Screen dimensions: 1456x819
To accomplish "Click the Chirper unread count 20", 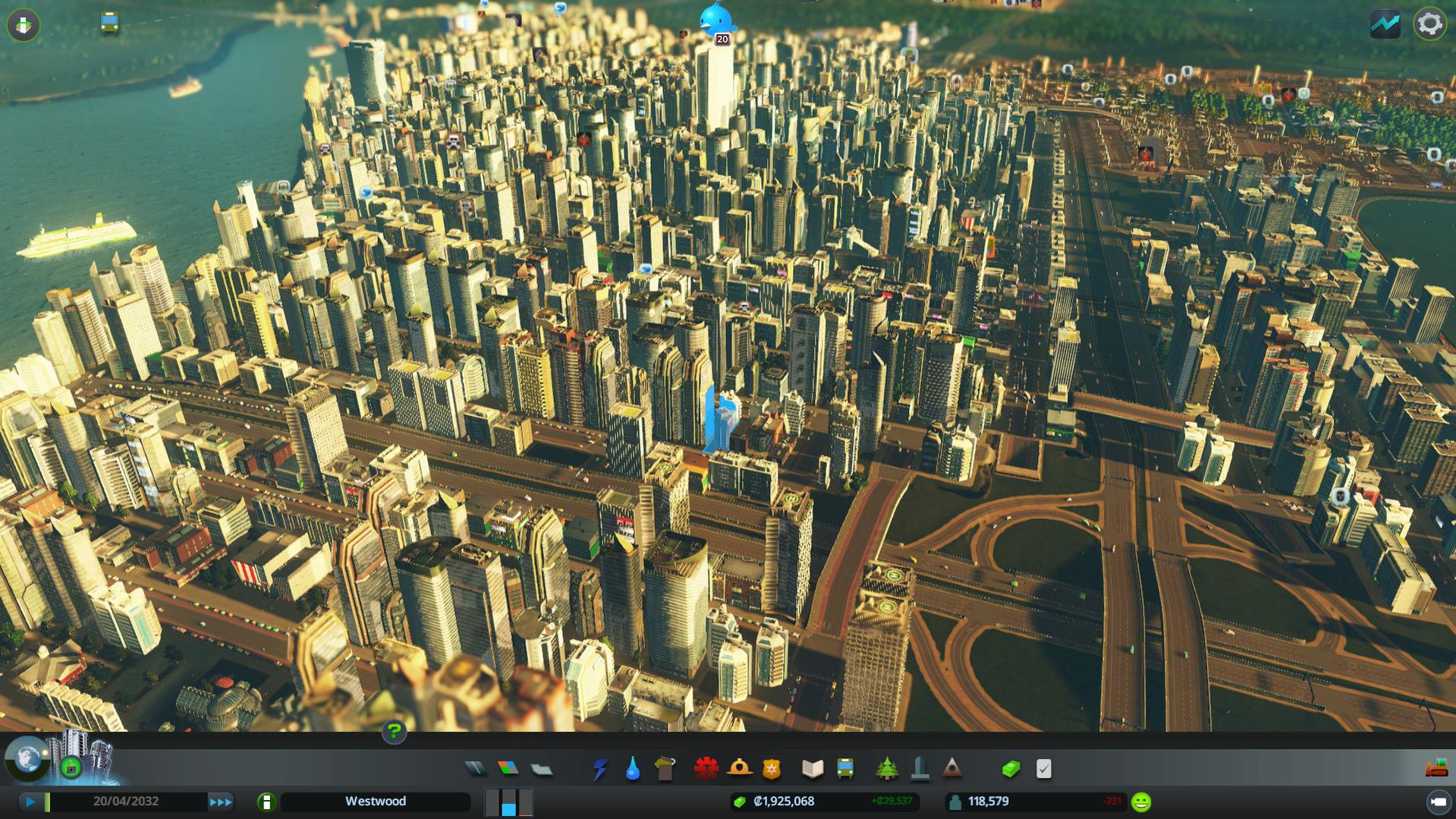I will tap(722, 39).
